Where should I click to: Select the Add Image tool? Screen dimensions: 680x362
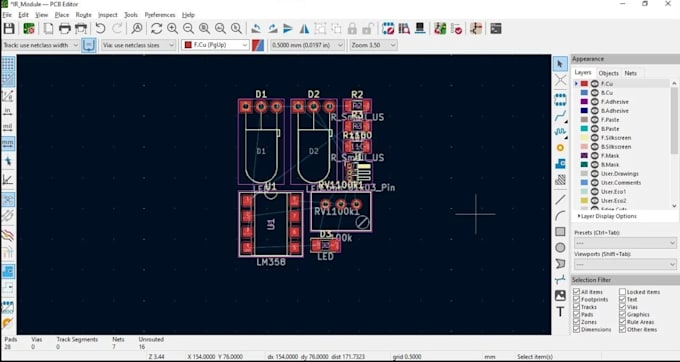560,296
